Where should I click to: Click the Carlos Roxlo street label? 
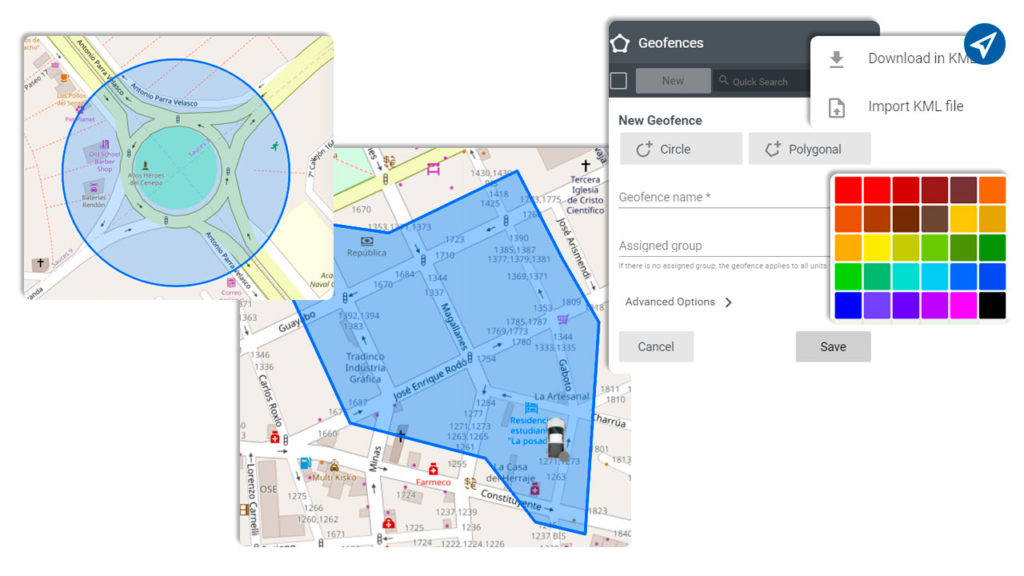[270, 400]
